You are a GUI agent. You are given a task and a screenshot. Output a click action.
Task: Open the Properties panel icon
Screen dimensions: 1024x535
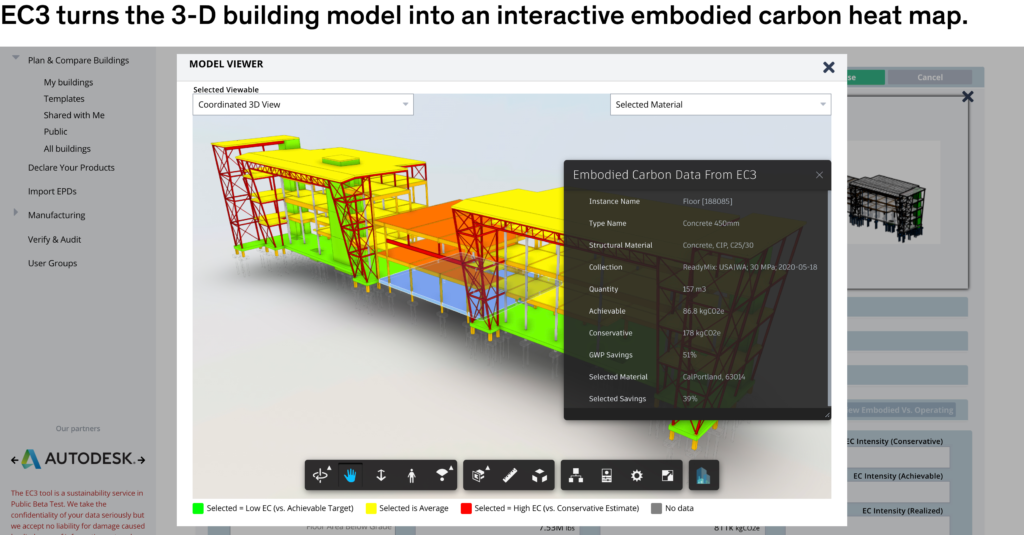tap(607, 476)
